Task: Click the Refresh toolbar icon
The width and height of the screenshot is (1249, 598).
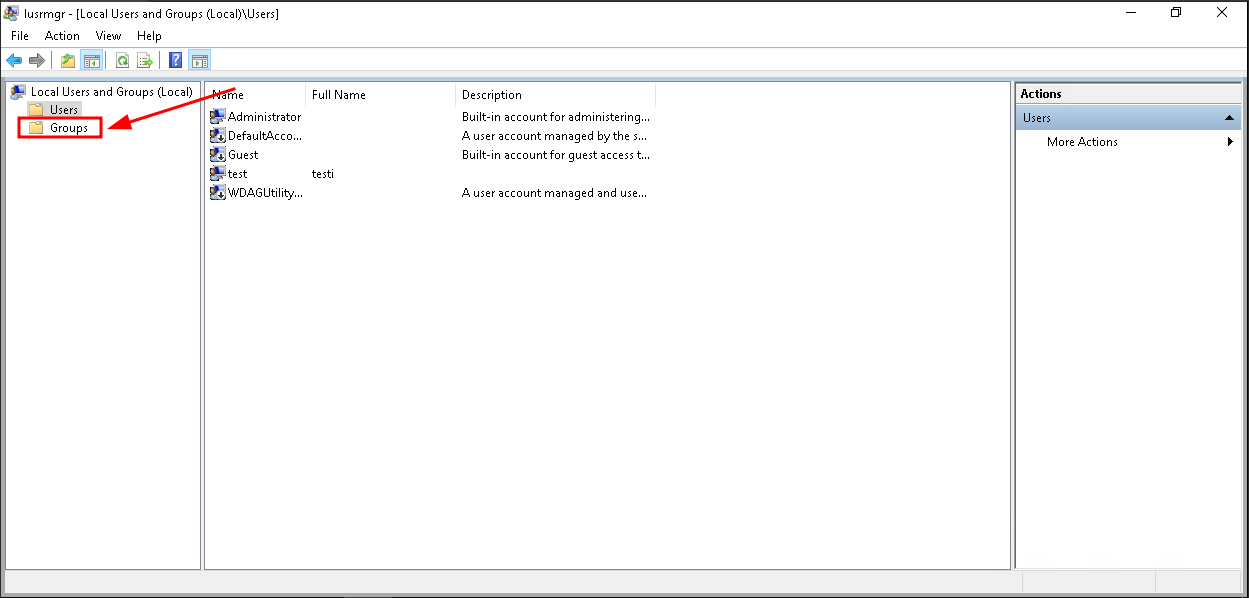Action: click(122, 60)
